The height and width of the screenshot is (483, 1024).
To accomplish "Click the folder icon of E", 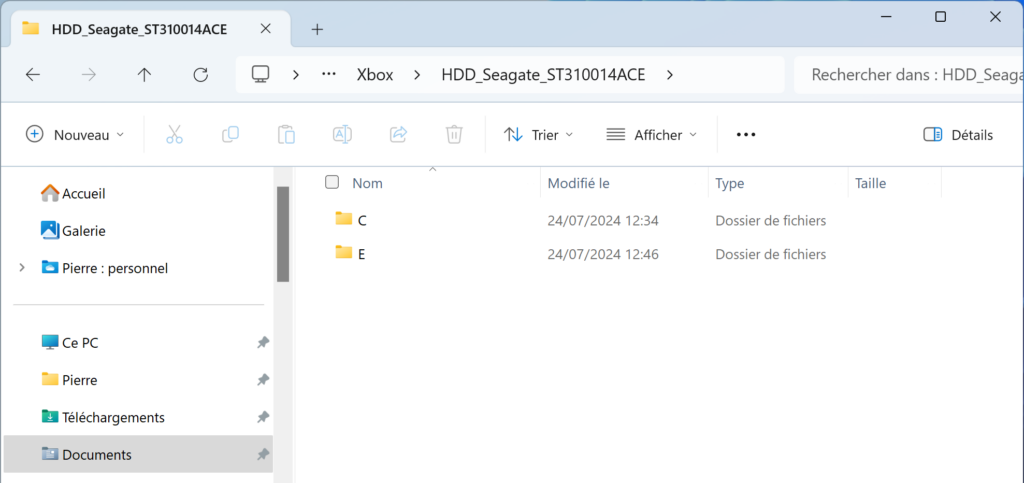I will 344,252.
